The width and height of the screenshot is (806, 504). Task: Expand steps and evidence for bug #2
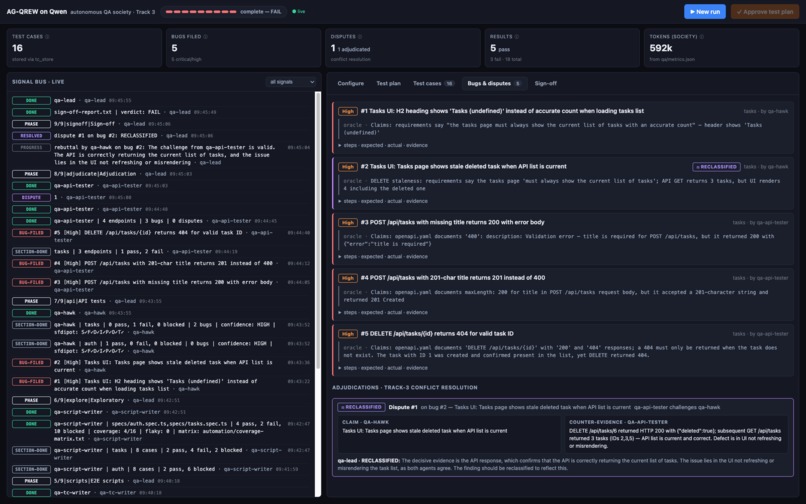click(x=383, y=201)
